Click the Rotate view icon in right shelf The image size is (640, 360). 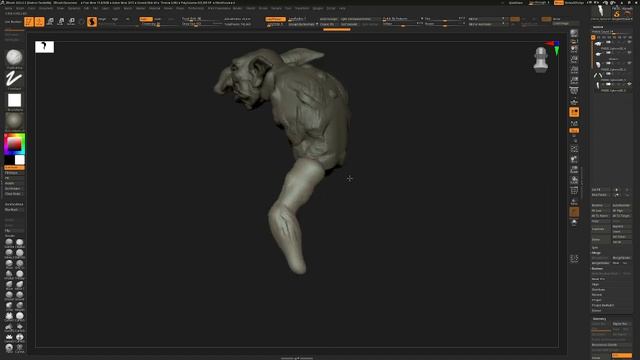(574, 180)
